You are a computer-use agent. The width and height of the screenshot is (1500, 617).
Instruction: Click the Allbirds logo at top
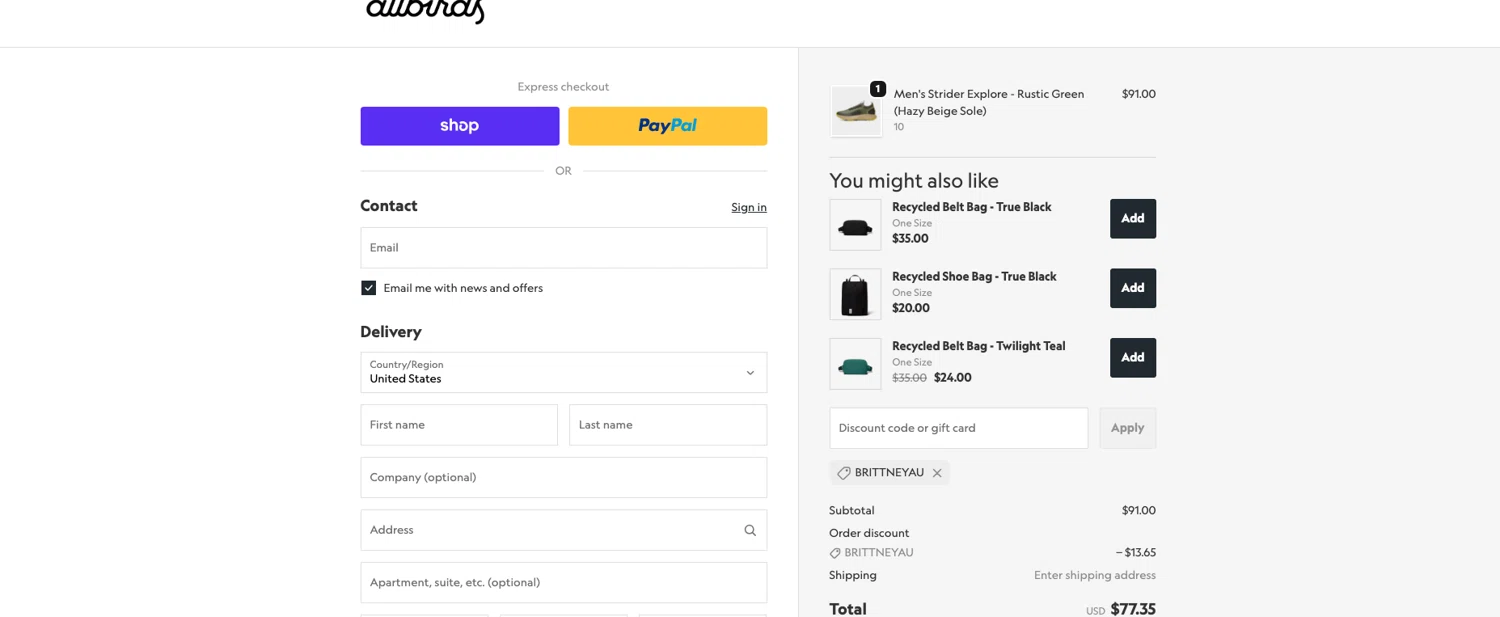pos(425,11)
